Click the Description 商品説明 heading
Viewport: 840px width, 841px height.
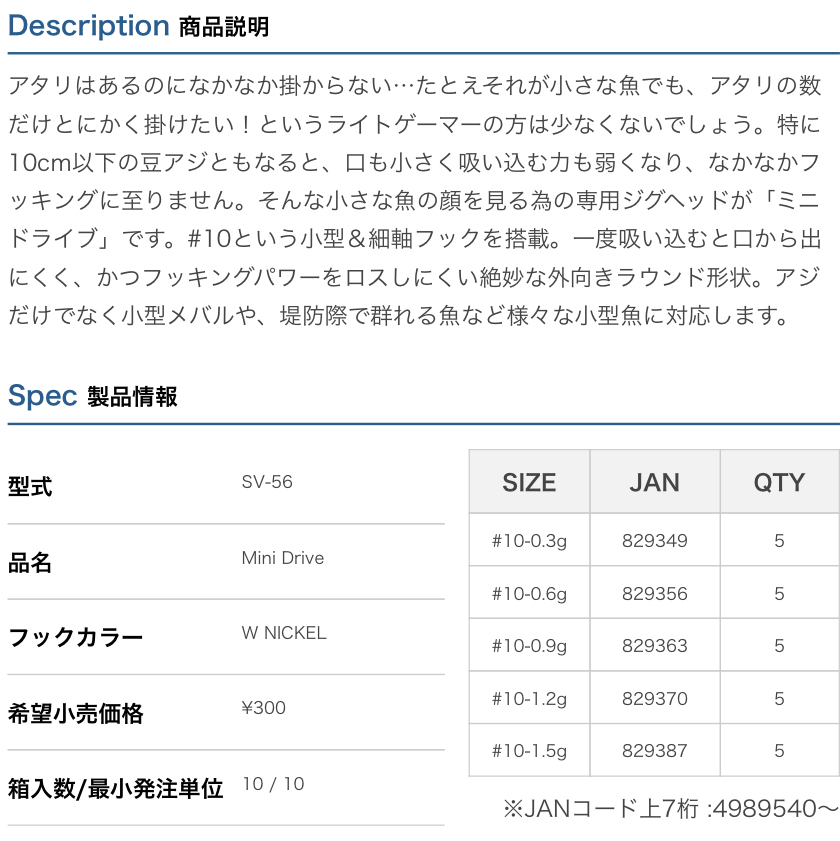click(x=138, y=26)
